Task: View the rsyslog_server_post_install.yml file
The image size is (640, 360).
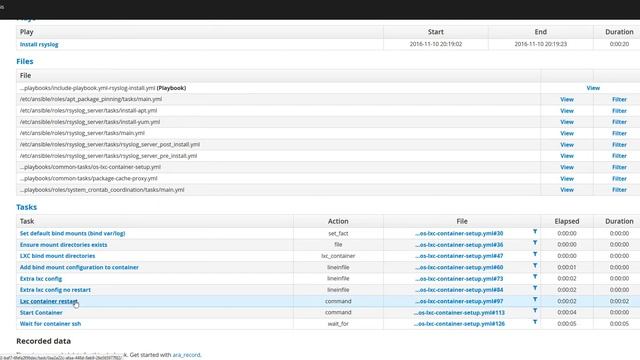Action: [567, 144]
